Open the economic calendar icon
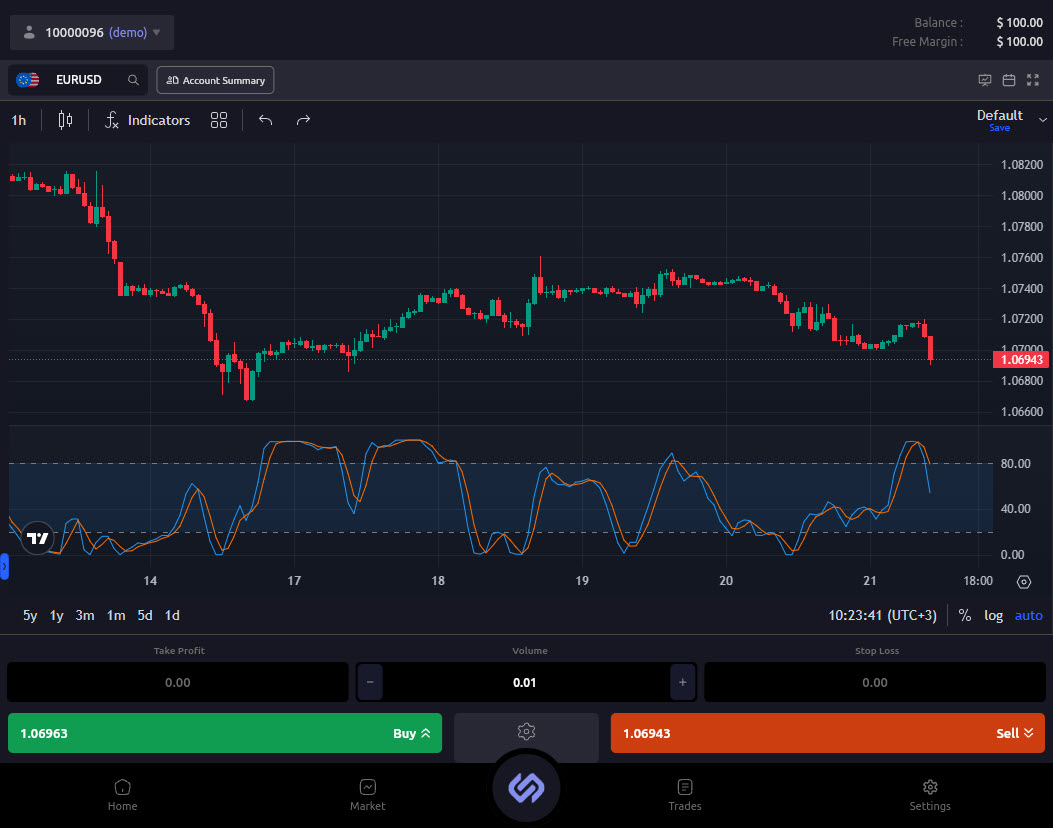The width and height of the screenshot is (1053, 828). pos(1009,79)
